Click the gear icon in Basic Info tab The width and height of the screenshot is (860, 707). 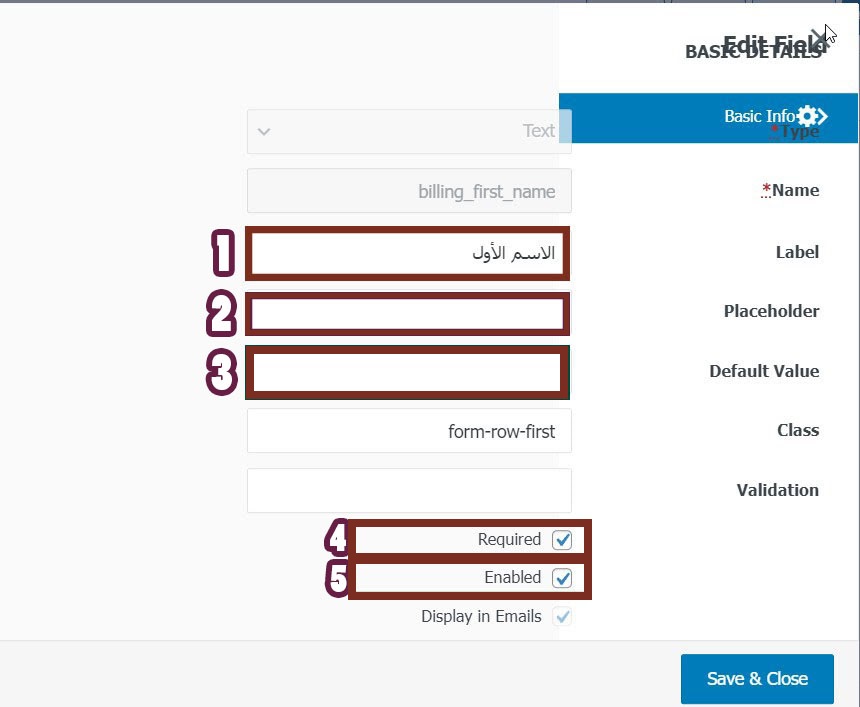(807, 116)
